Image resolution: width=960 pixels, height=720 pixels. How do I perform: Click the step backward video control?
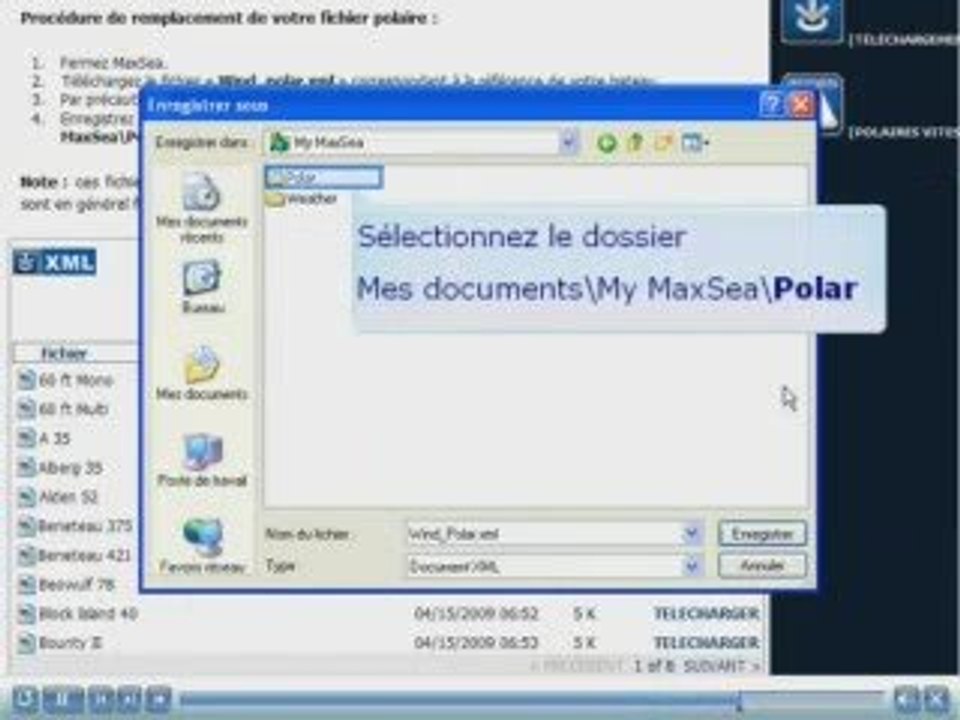tap(101, 699)
